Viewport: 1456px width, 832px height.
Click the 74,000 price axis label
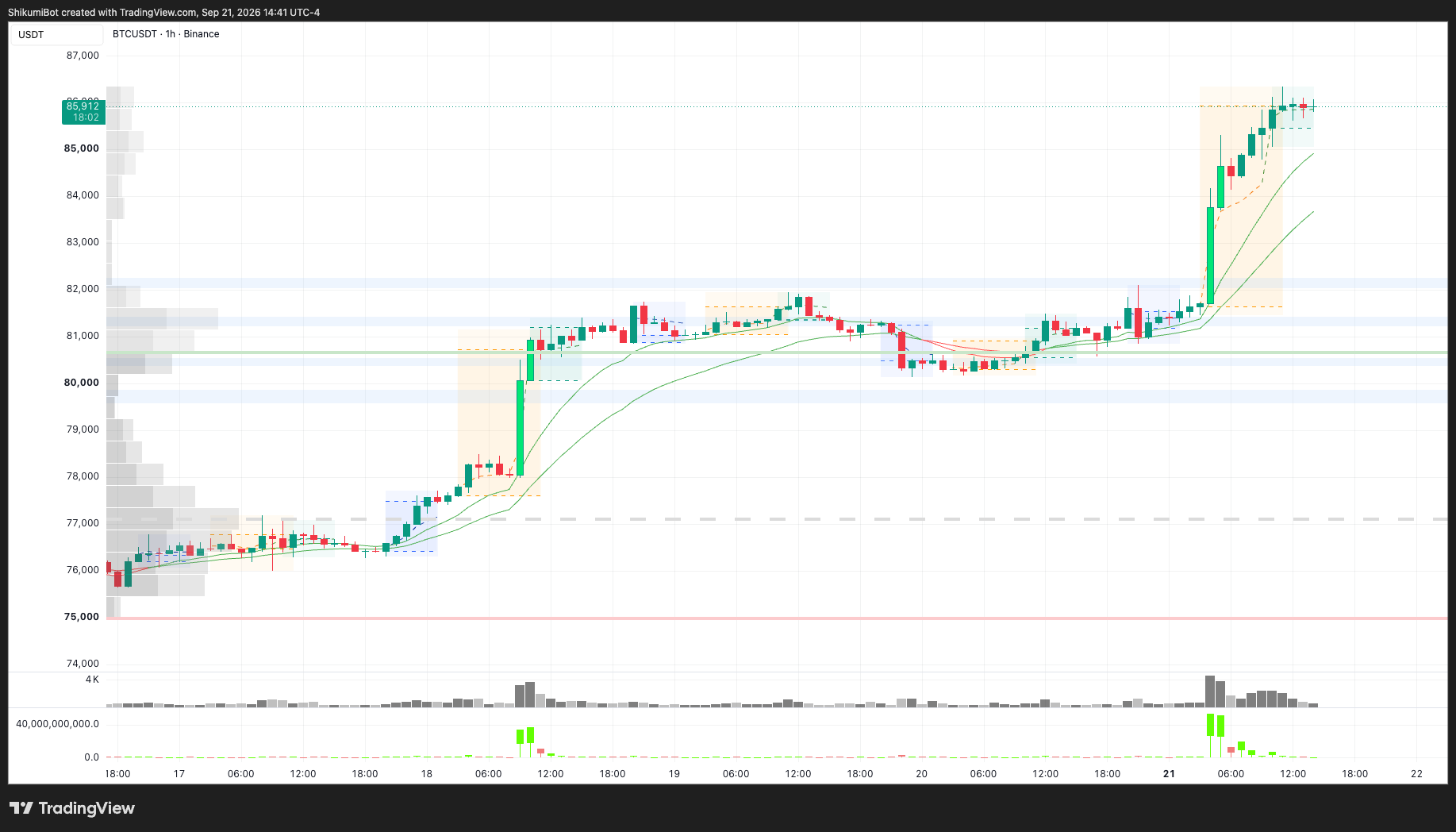(83, 664)
